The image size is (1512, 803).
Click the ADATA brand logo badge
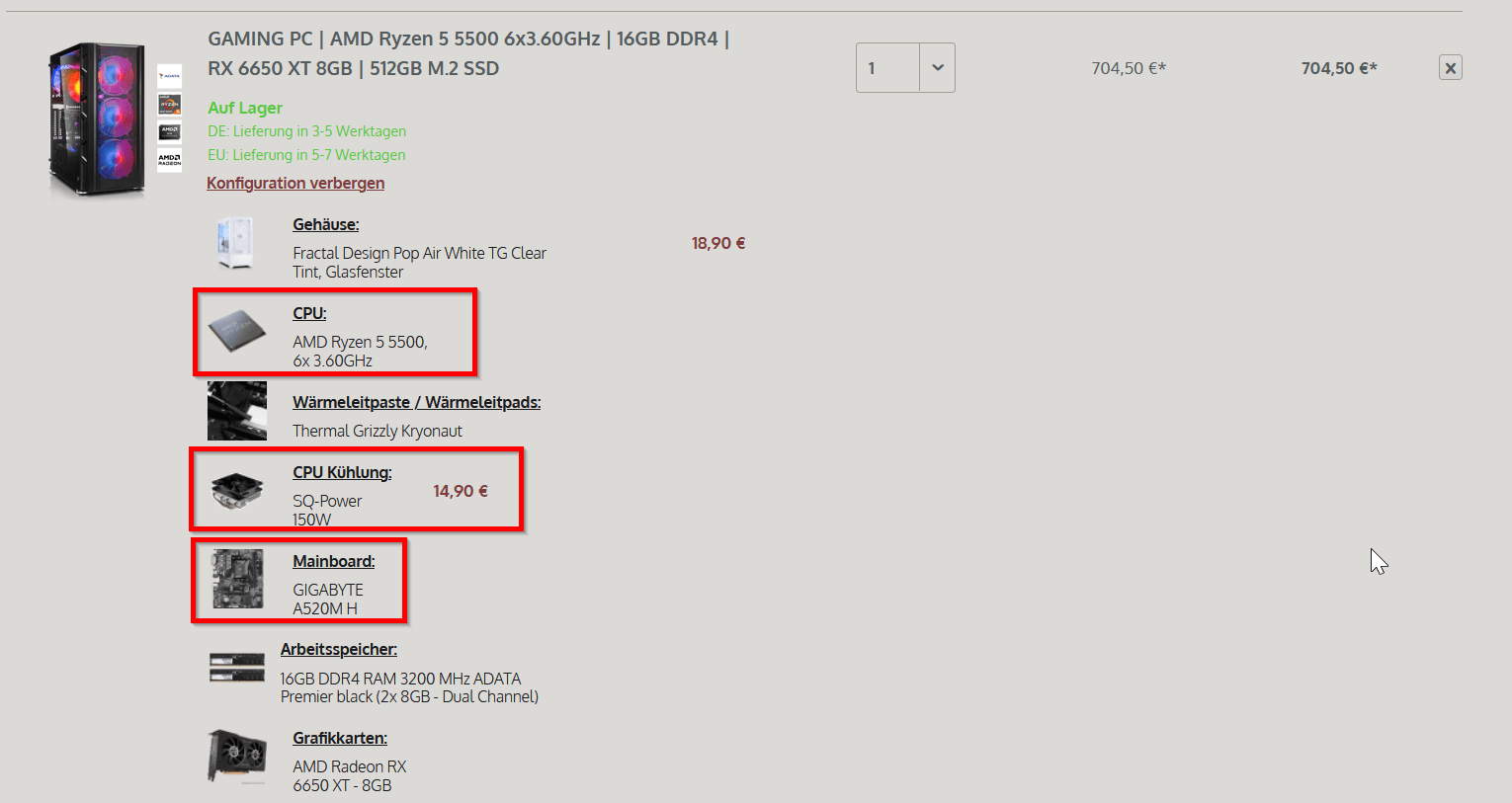point(169,75)
